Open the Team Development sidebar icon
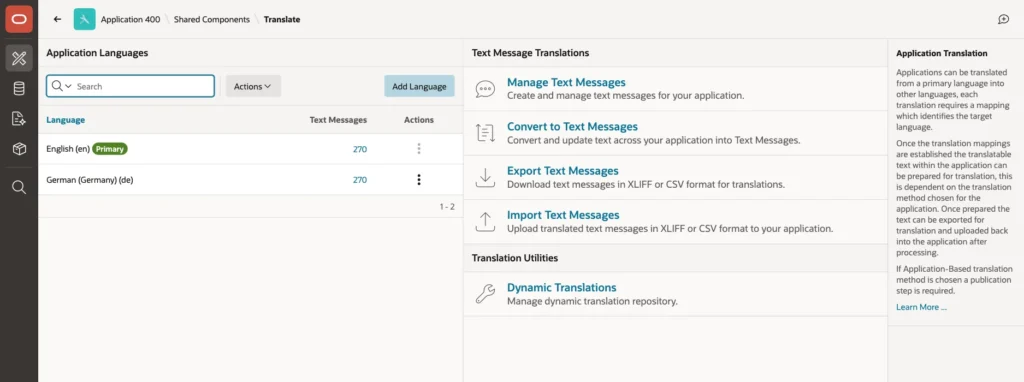The height and width of the screenshot is (382, 1024). coord(19,118)
